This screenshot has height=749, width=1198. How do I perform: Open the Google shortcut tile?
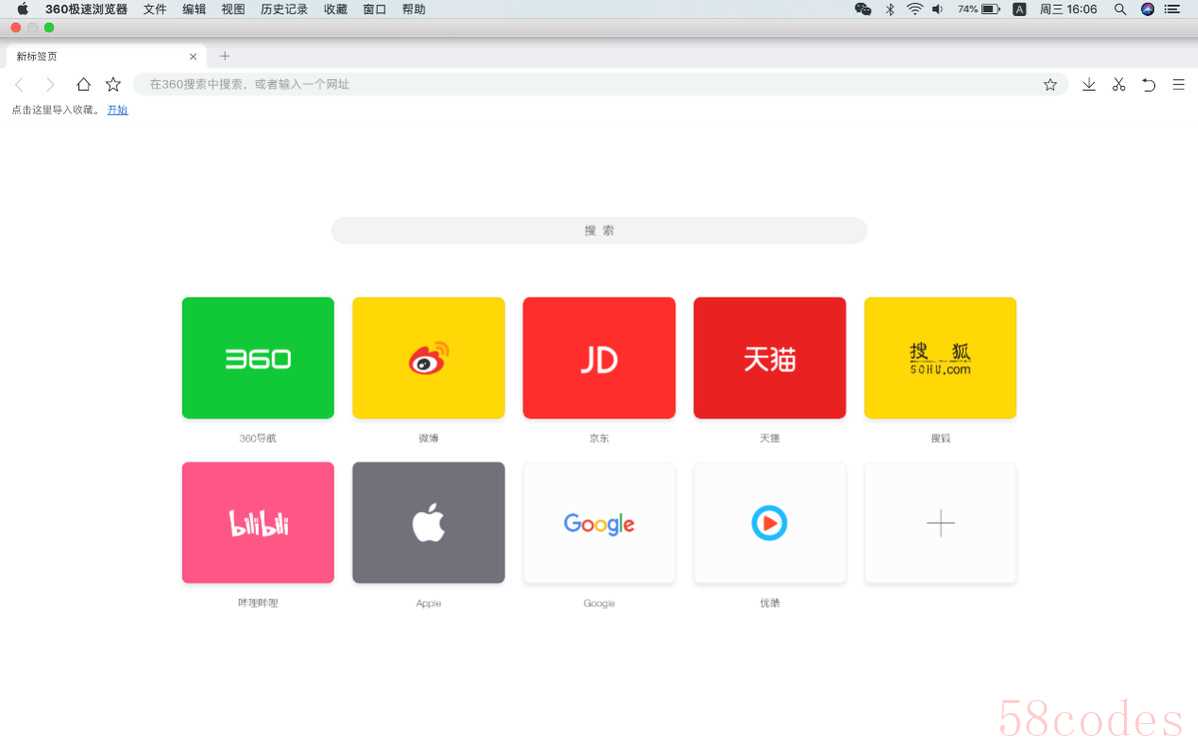(599, 523)
